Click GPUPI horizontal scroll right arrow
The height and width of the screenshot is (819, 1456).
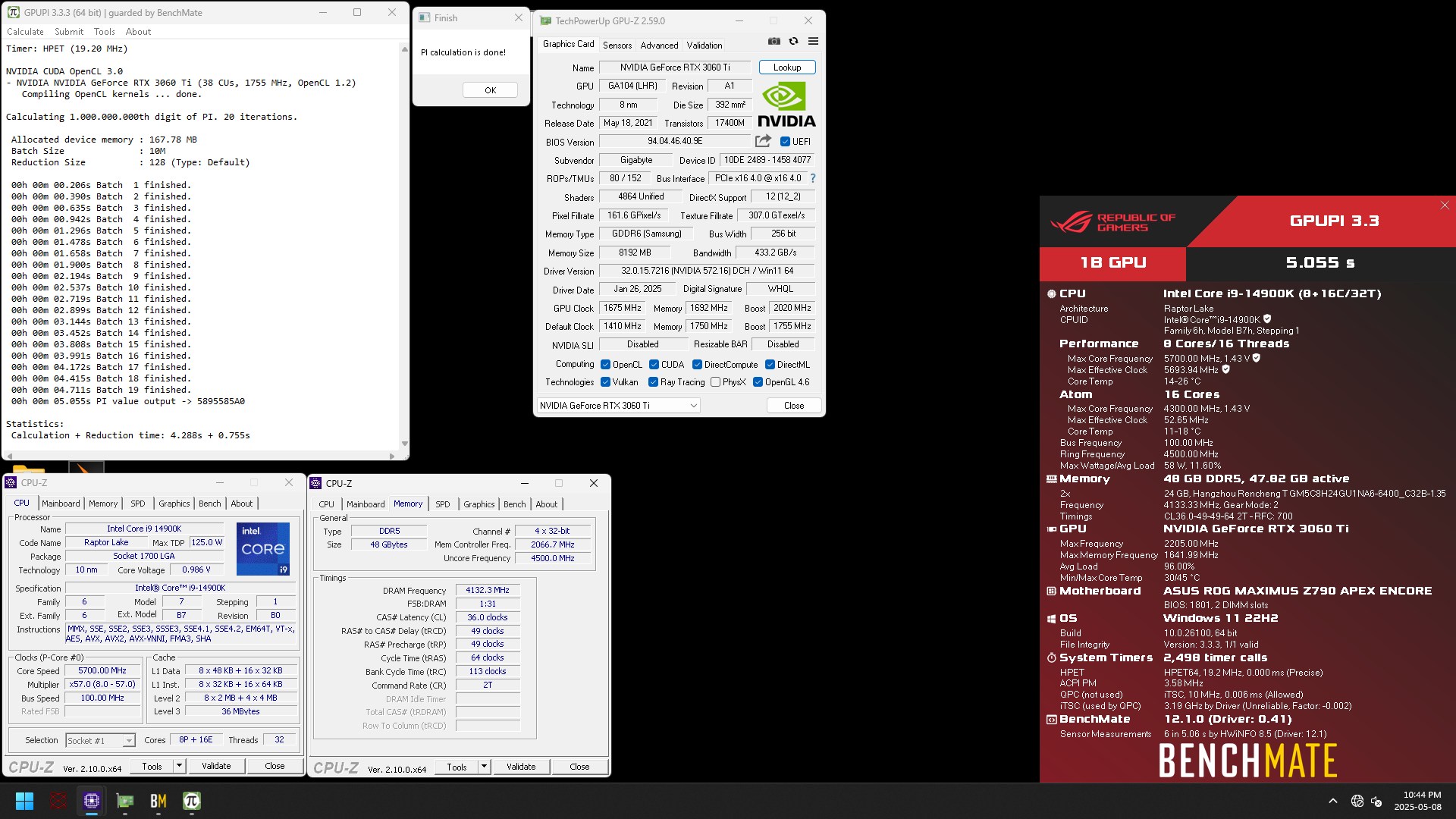click(392, 457)
